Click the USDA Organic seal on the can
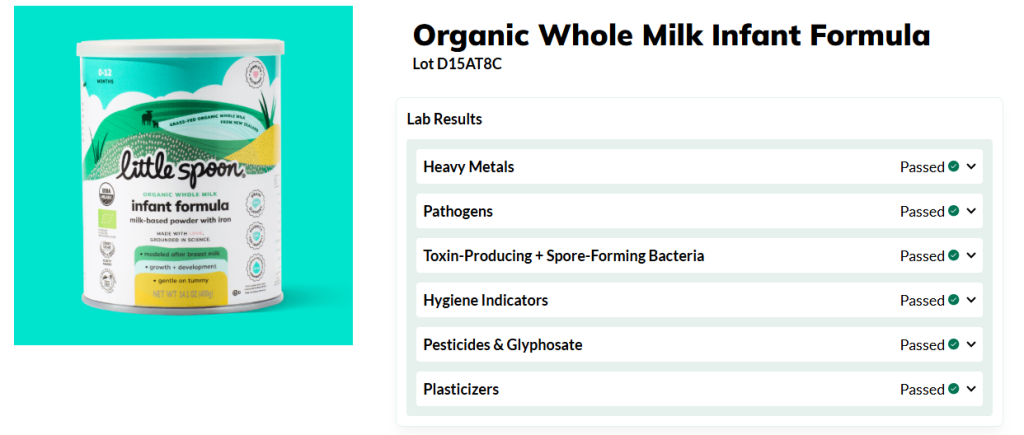The width and height of the screenshot is (1024, 435). coord(105,193)
